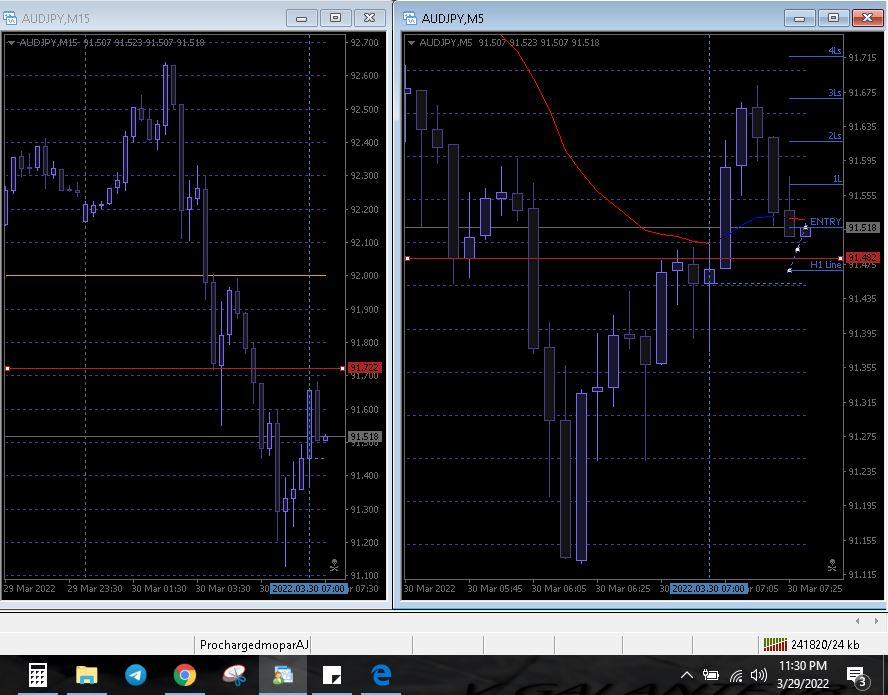Select the 91.722 red price label

pos(364,368)
